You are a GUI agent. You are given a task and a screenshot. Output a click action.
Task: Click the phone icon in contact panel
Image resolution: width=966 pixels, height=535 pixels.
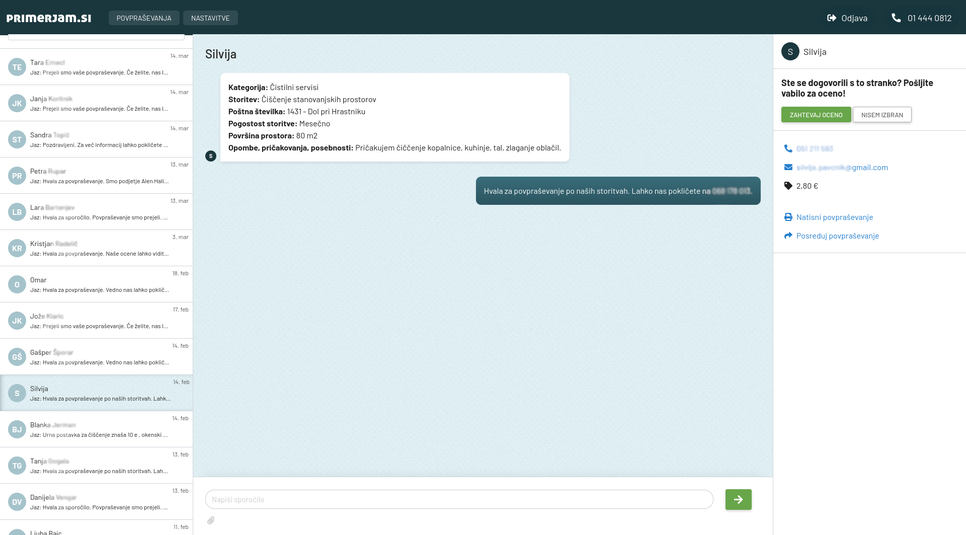tap(788, 149)
